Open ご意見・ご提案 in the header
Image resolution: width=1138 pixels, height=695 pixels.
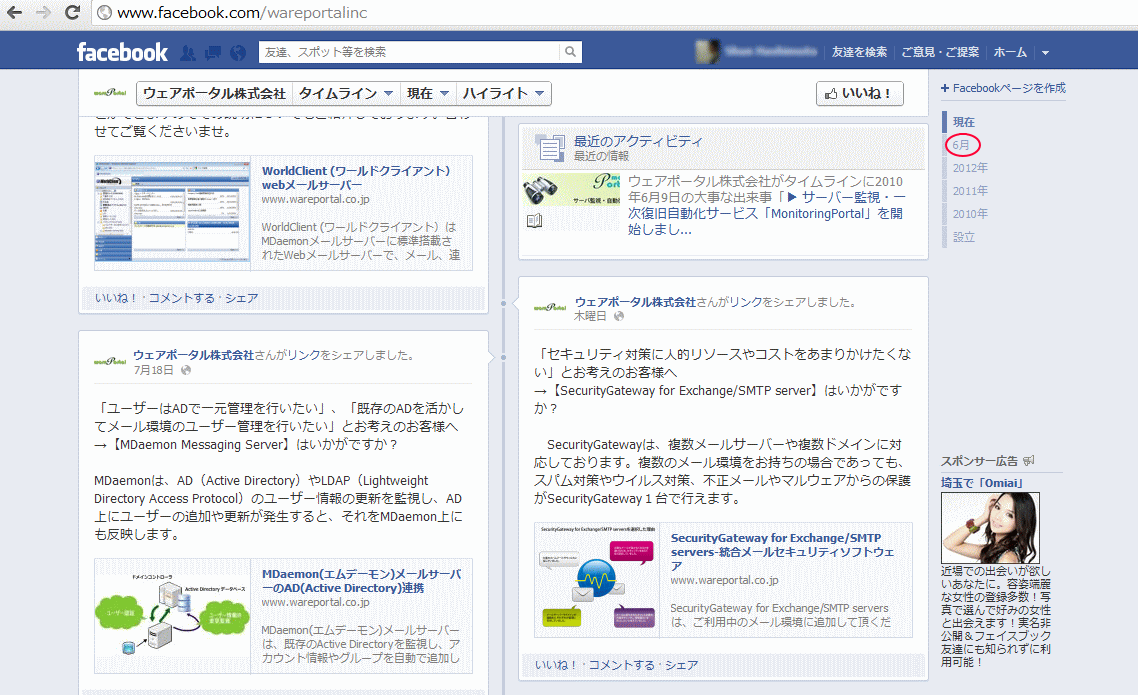coord(940,52)
